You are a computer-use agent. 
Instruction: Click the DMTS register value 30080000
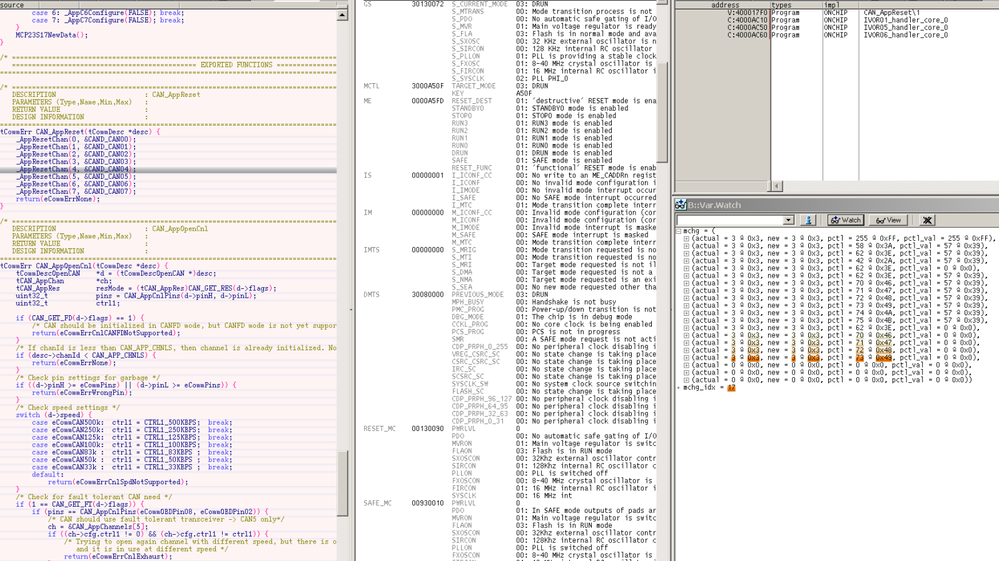coord(428,295)
